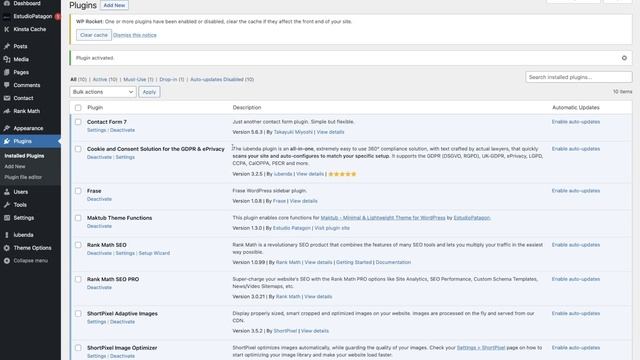Viewport: 640px width, 360px height.
Task: Click the iubenda sidebar icon
Action: (7, 235)
